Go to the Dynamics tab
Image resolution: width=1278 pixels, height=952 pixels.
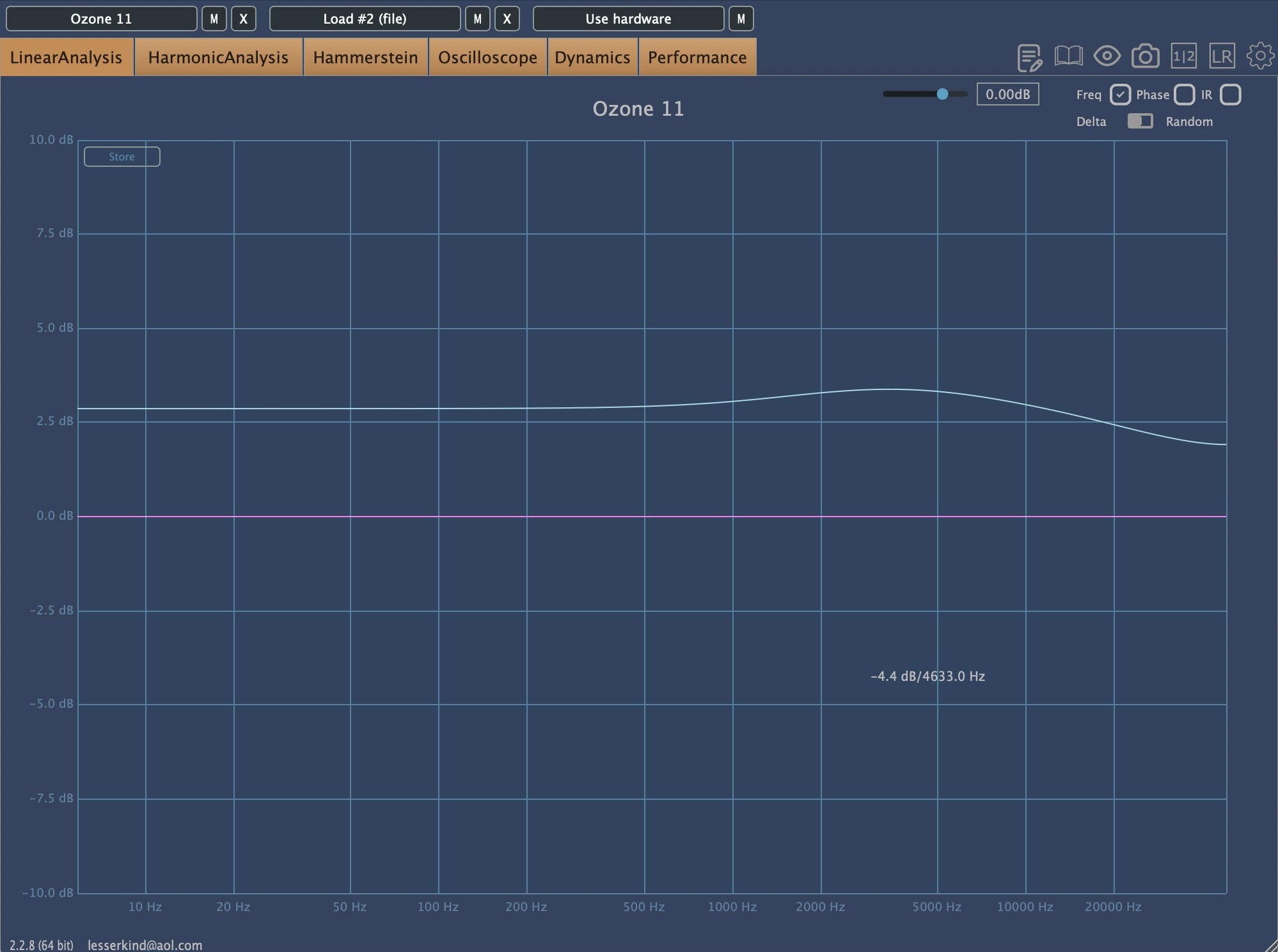click(592, 57)
